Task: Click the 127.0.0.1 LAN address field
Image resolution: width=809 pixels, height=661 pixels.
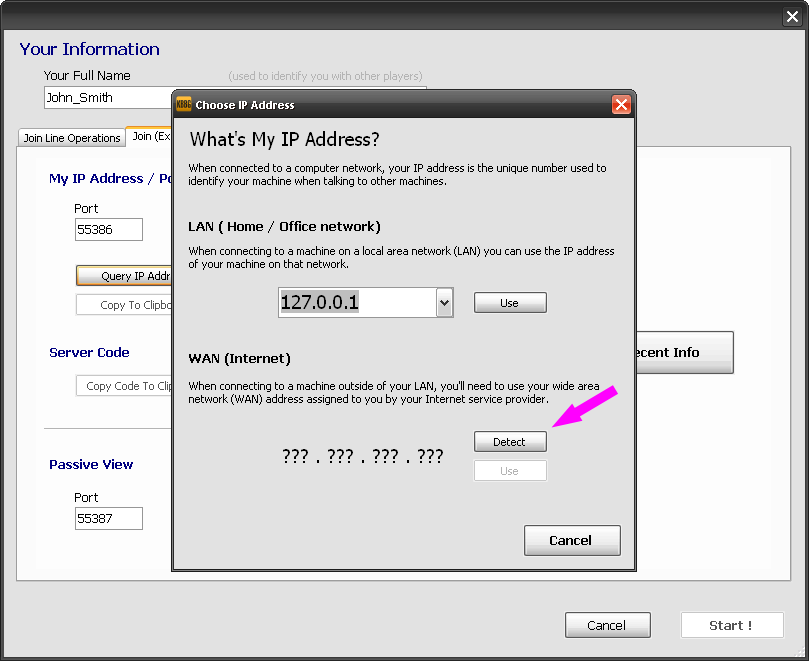Action: (x=356, y=303)
